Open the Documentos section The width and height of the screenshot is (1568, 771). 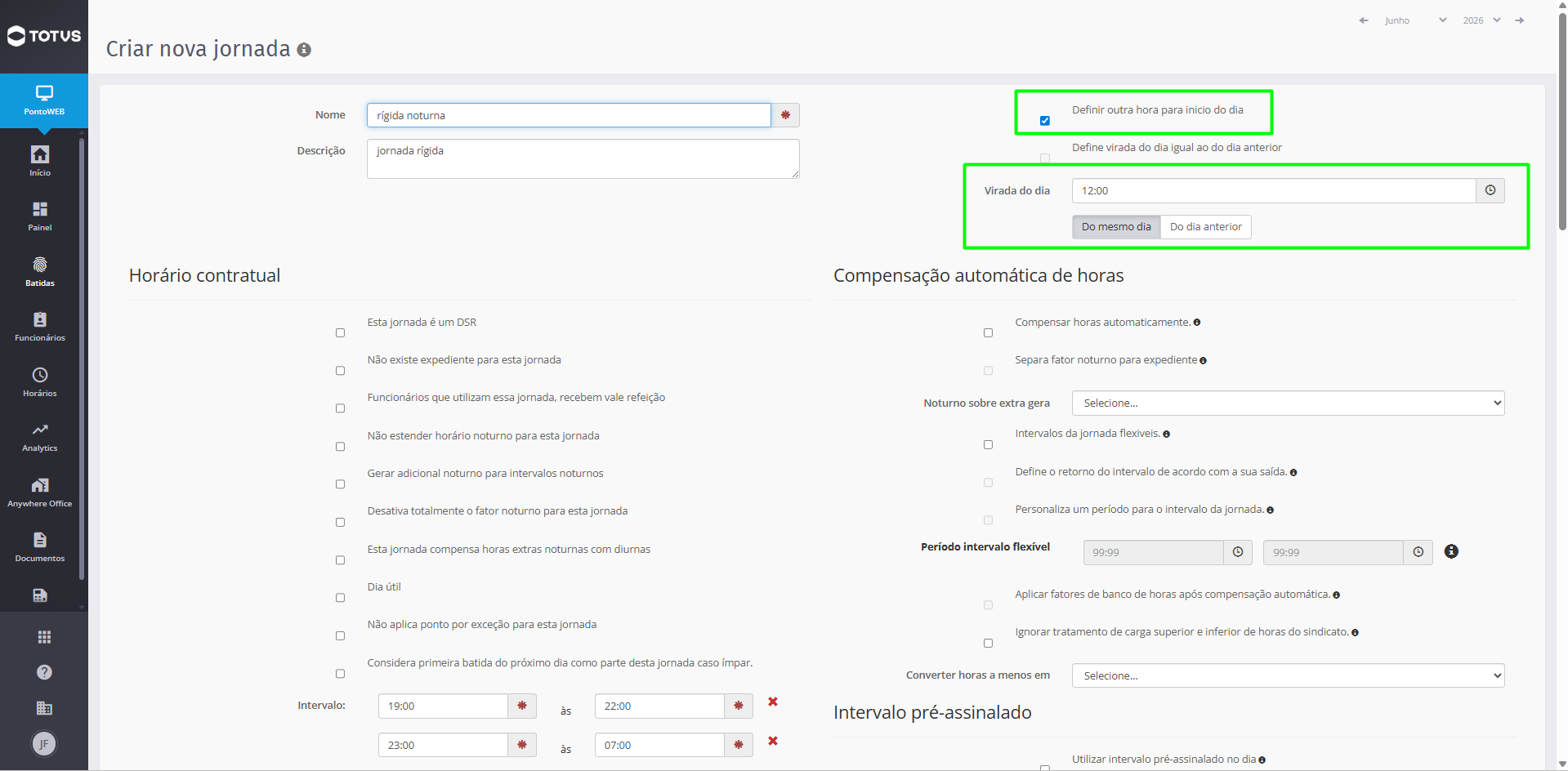40,547
